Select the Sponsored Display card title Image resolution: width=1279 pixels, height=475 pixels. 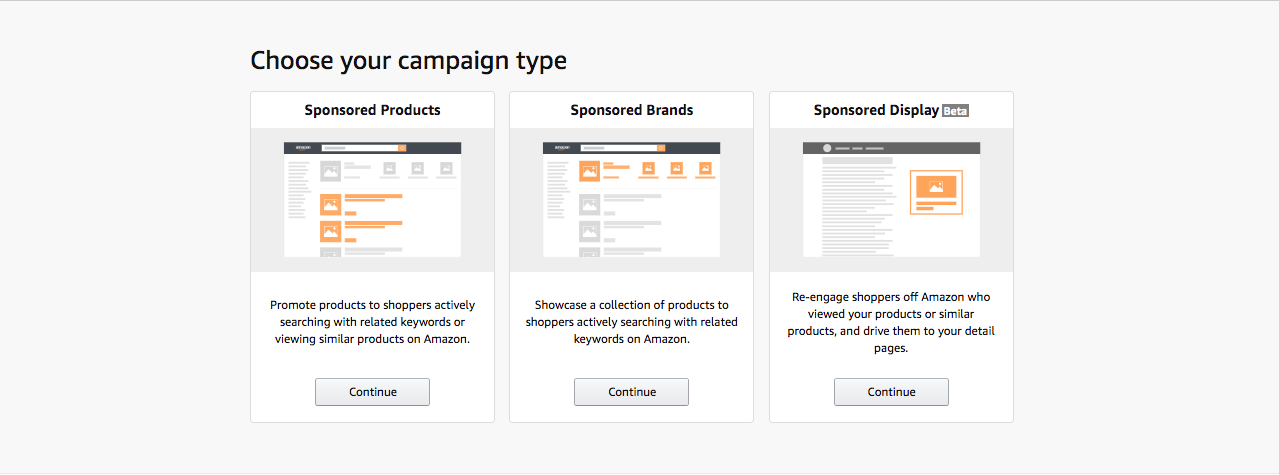[x=876, y=110]
